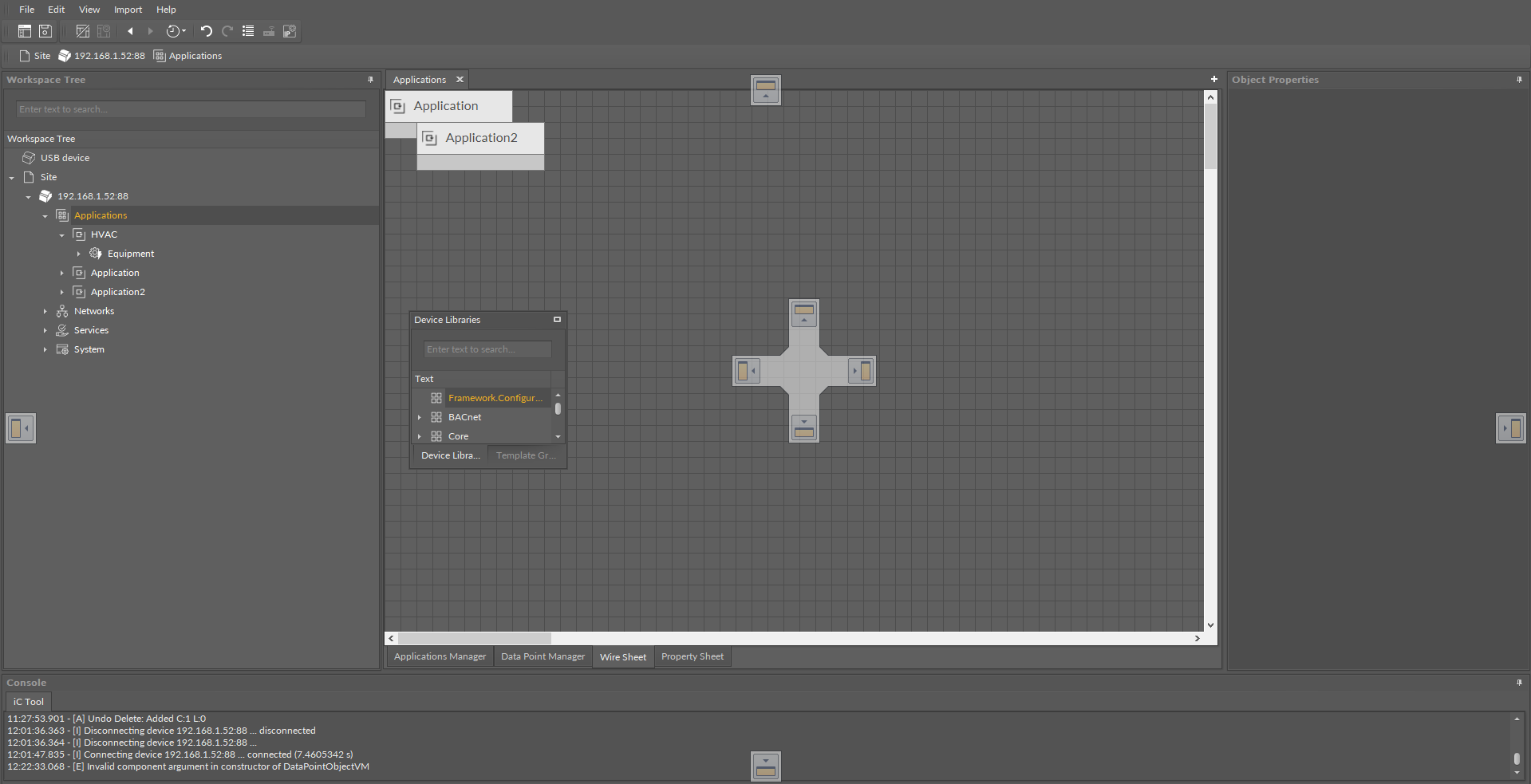This screenshot has height=784, width=1531.
Task: Click the Workspace Tree search field
Action: tap(191, 109)
